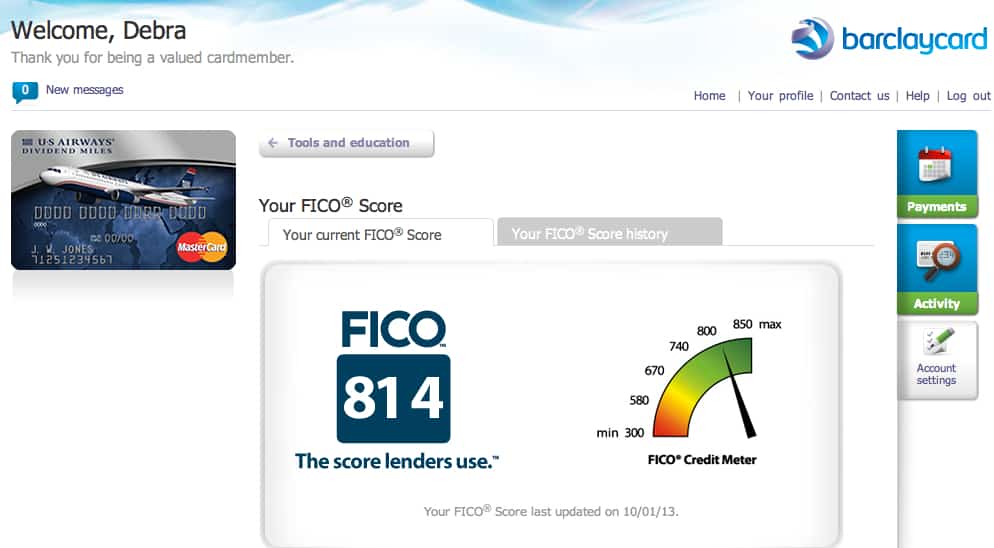994x548 pixels.
Task: Go to Home link
Action: click(709, 96)
